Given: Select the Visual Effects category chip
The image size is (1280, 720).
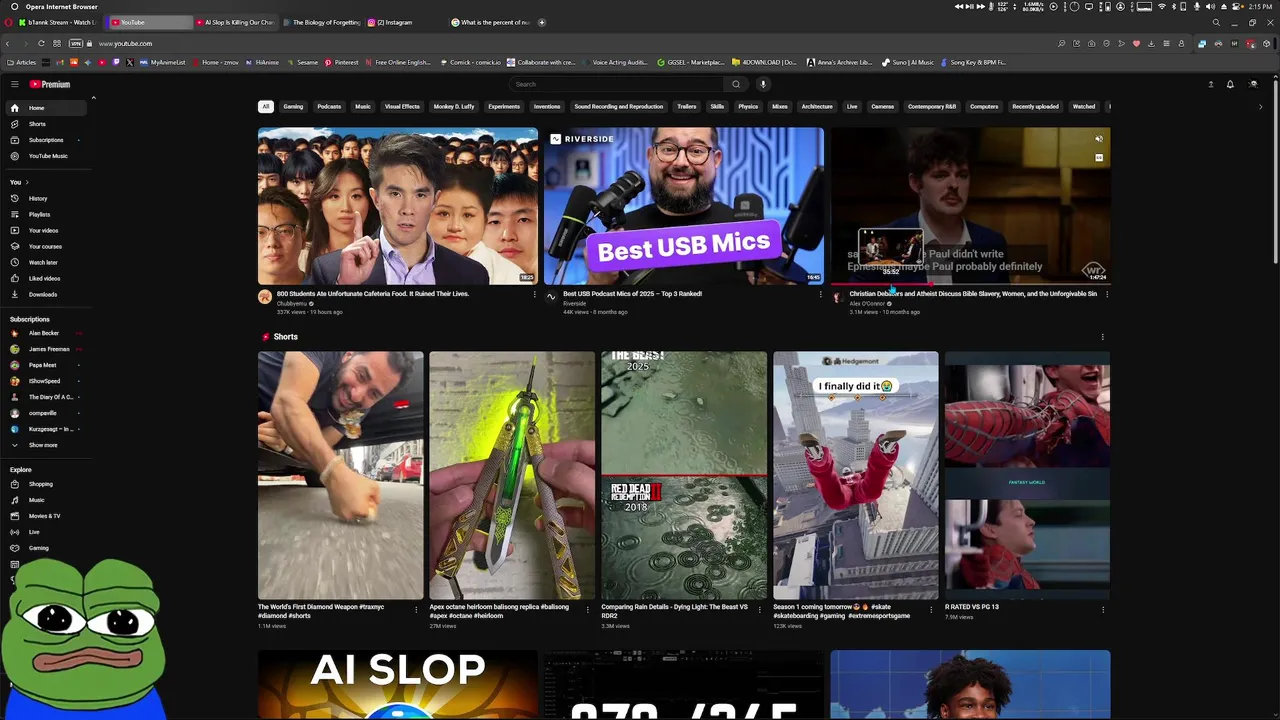Looking at the screenshot, I should 402,106.
